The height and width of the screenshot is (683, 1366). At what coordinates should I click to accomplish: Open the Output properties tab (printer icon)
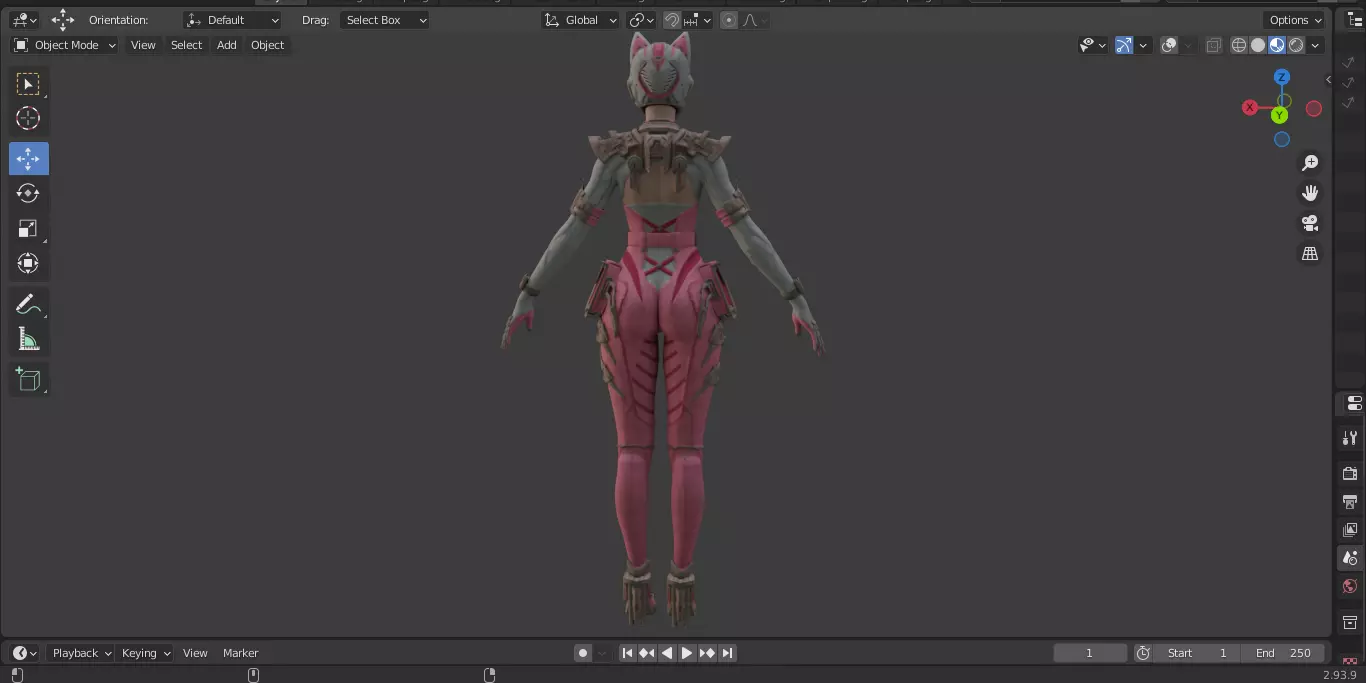click(x=1350, y=501)
